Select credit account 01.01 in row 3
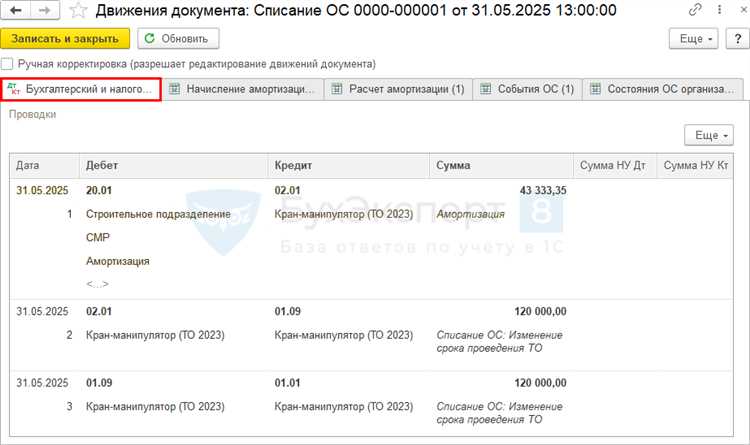Viewport: 750px width, 445px height. coord(287,383)
